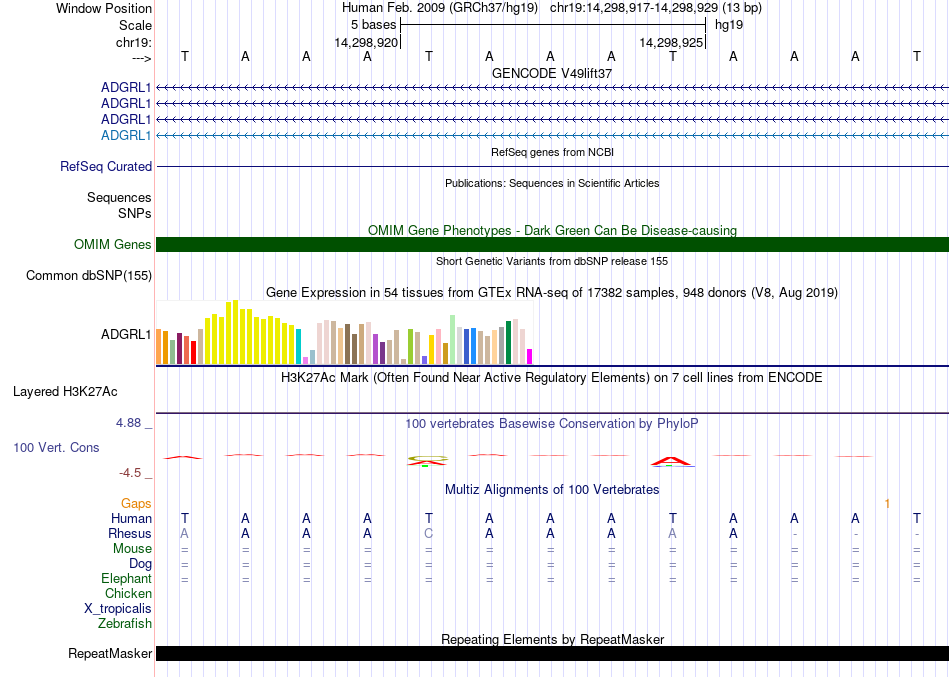Viewport: 950px width, 677px height.
Task: Expand the '100 Vert. Cons' track label
Action: point(56,448)
